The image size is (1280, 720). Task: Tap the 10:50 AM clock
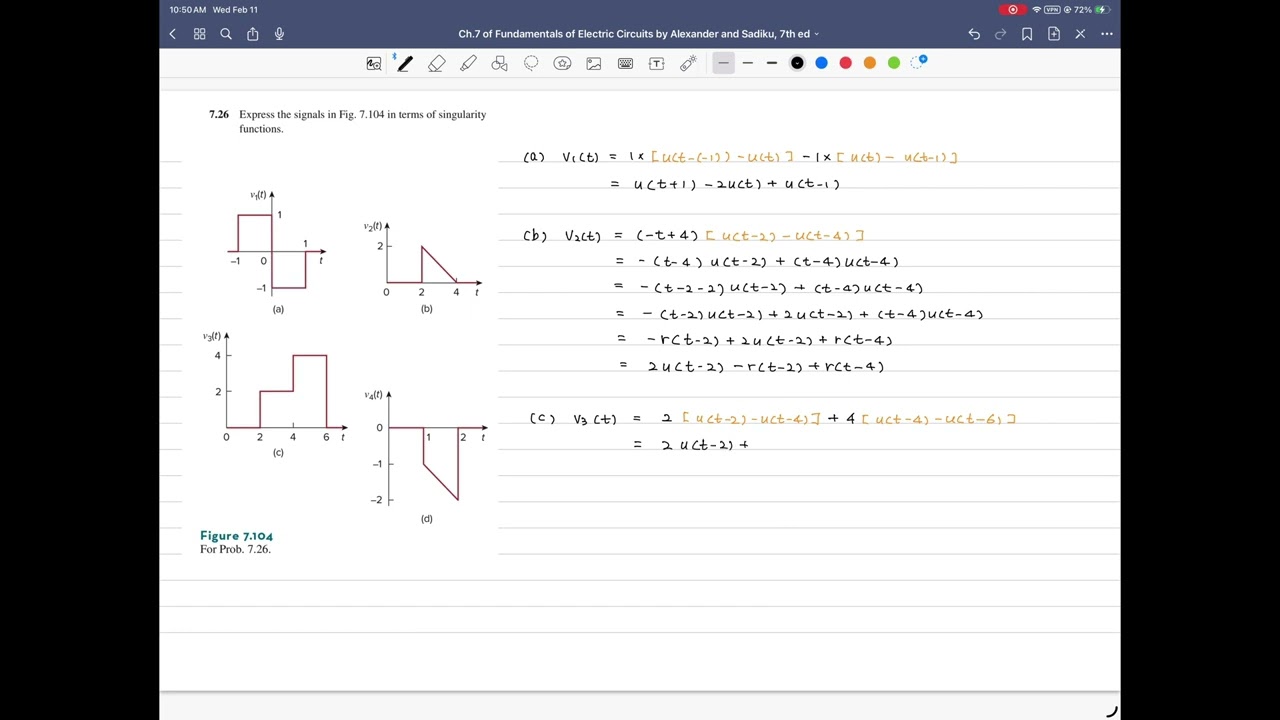188,10
